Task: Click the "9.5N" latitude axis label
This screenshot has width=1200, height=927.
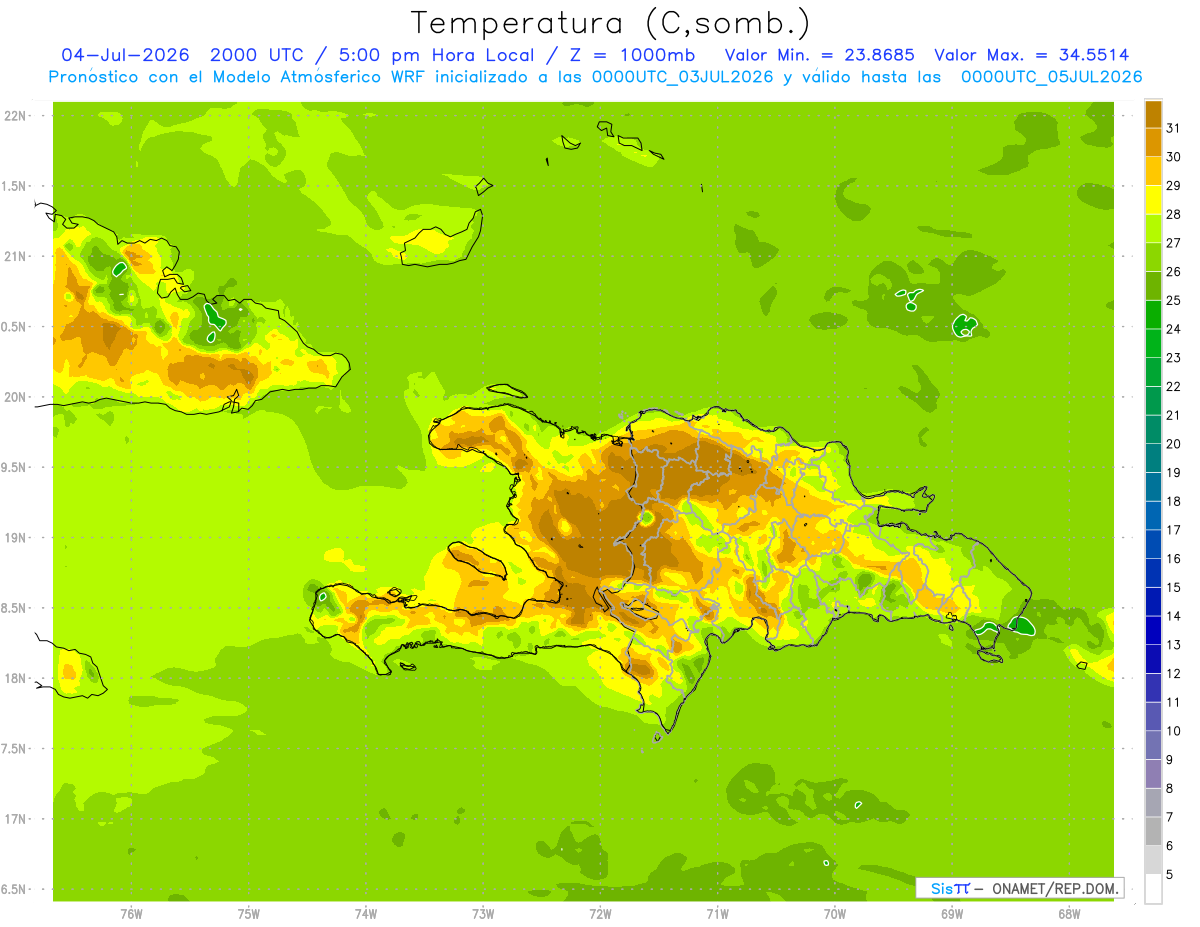Action: (x=16, y=467)
